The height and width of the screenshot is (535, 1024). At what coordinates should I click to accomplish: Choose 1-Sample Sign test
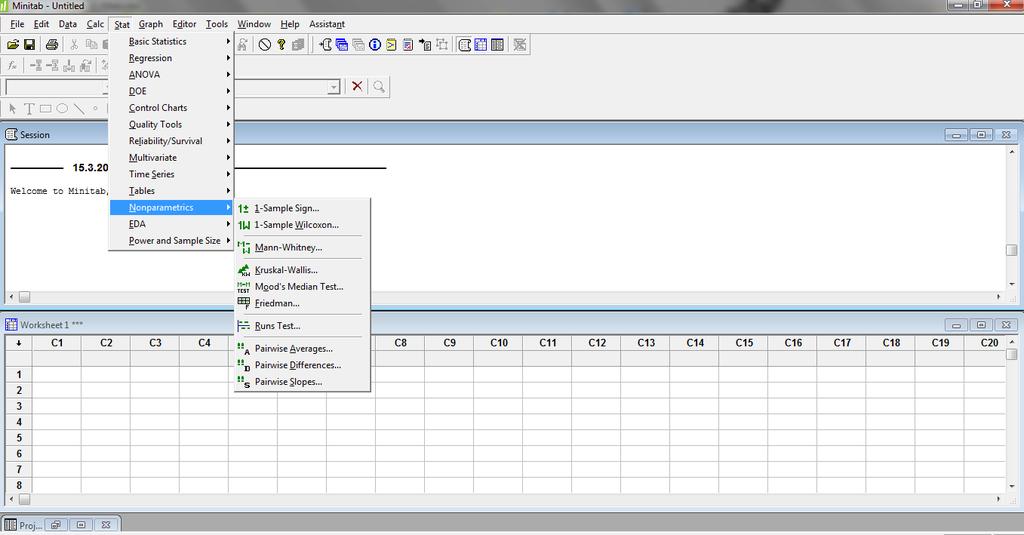click(302, 208)
